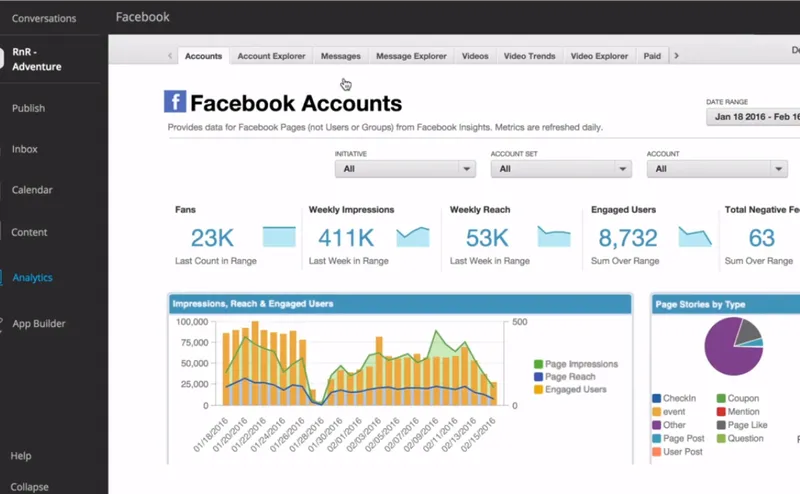800x494 pixels.
Task: Switch to the Accounts tab
Action: coord(204,56)
